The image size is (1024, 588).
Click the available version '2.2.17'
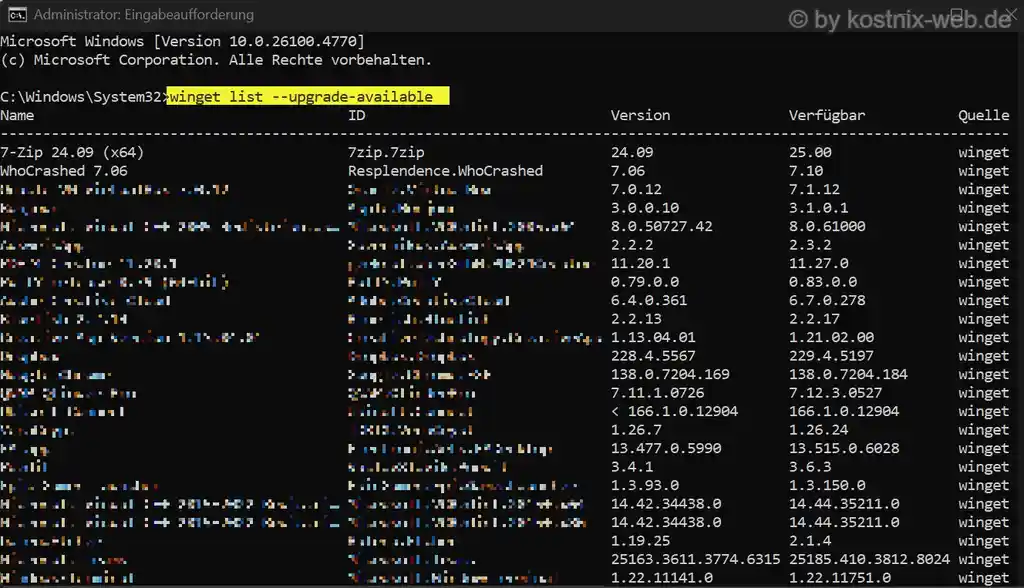tap(814, 319)
